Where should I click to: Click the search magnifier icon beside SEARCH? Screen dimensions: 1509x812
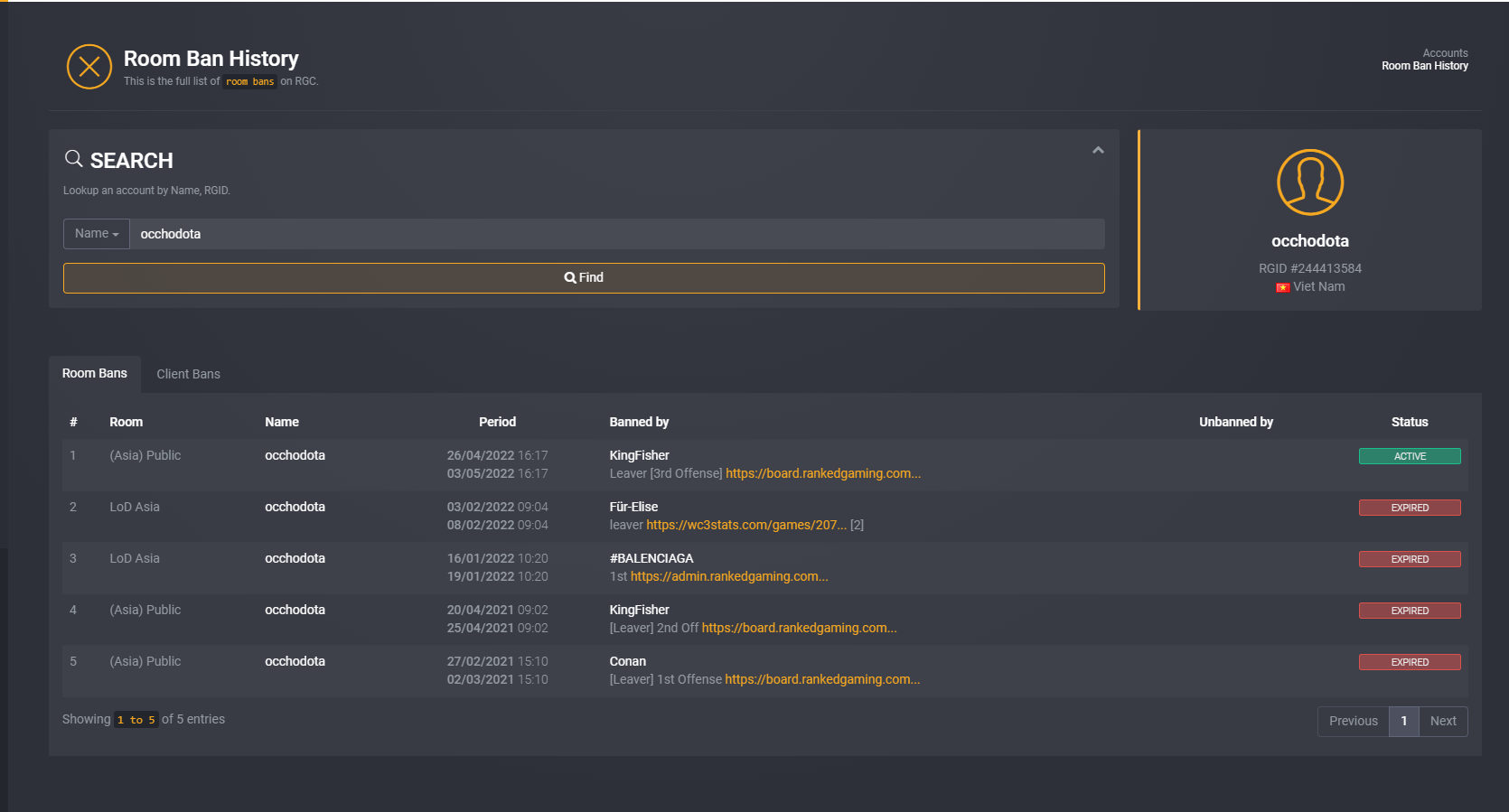tap(74, 159)
